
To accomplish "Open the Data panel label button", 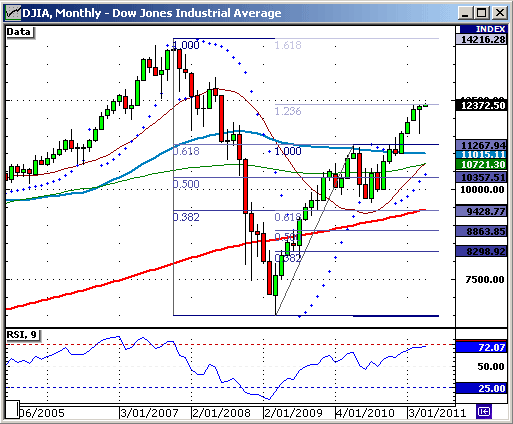I will click(x=20, y=32).
